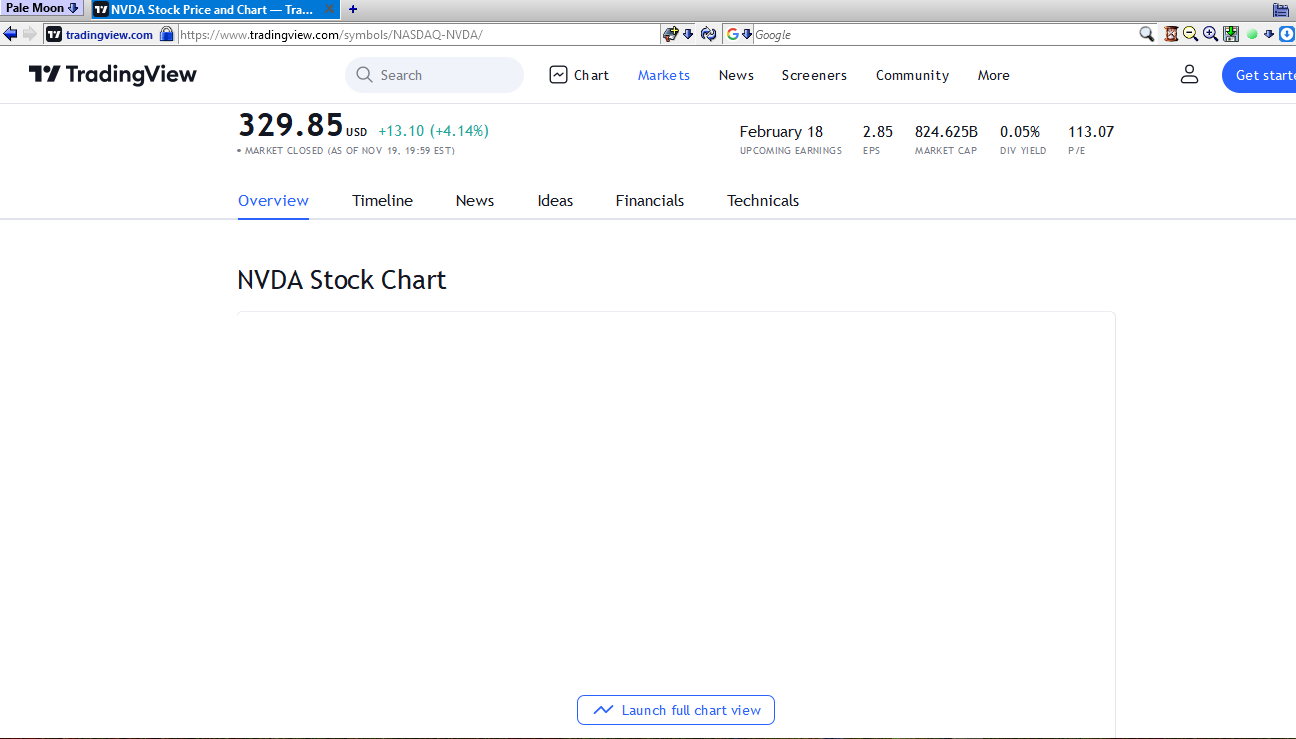Click the magnifier icon in TradingView search
1296x739 pixels.
pyautogui.click(x=364, y=75)
